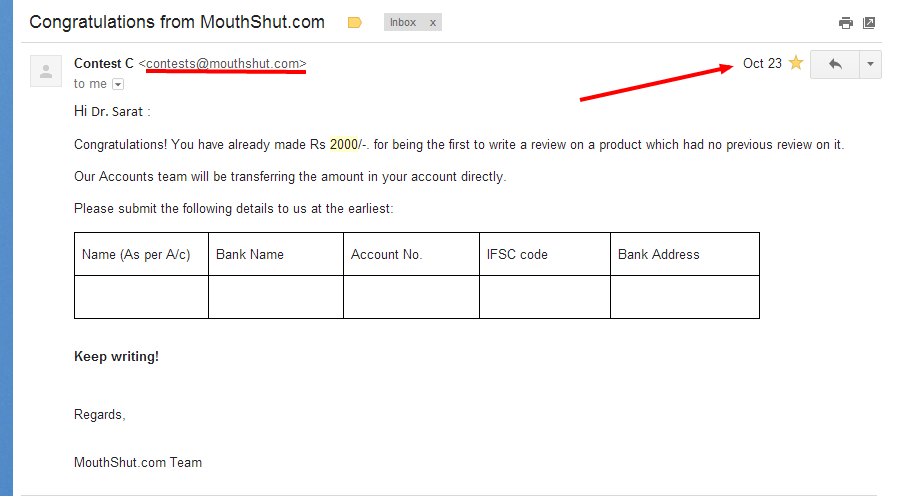The width and height of the screenshot is (922, 496).
Task: Click the empty cell under Account No.
Action: pos(411,297)
